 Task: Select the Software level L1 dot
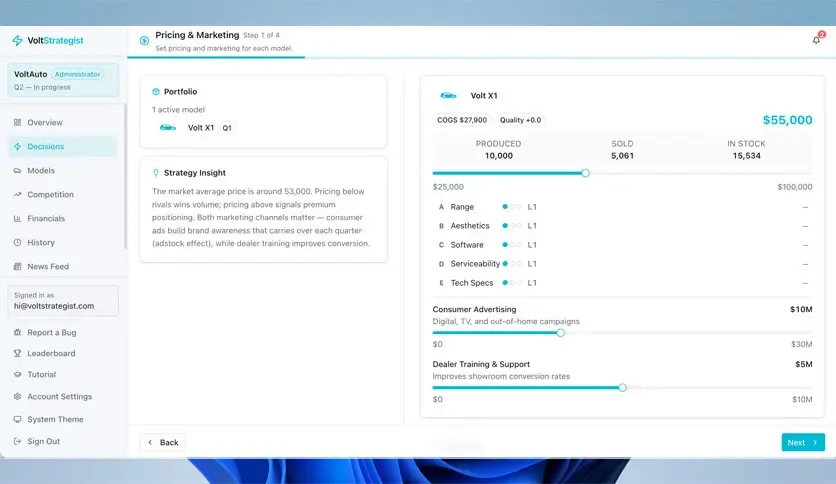[x=505, y=245]
